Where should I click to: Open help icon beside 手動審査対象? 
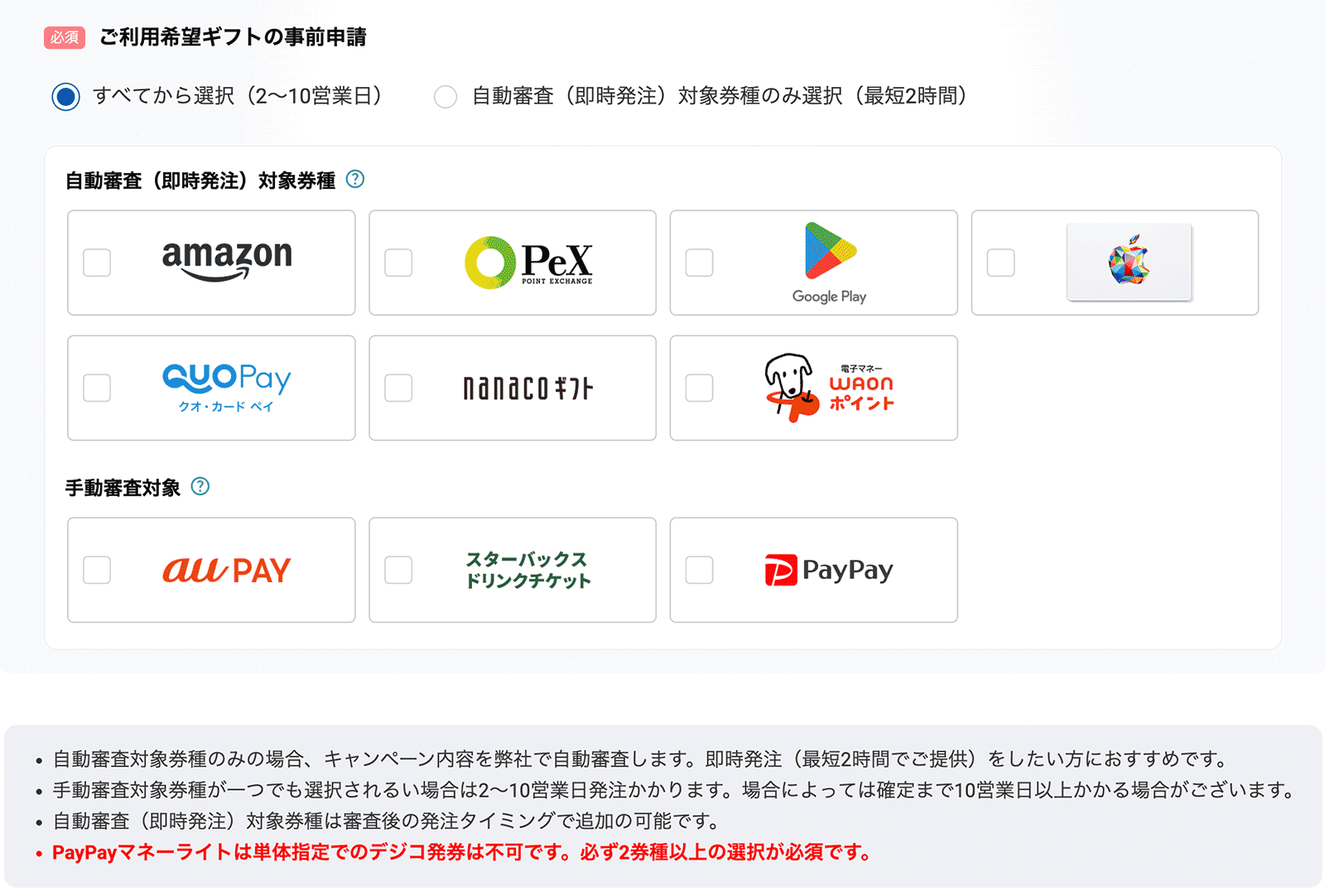(200, 486)
